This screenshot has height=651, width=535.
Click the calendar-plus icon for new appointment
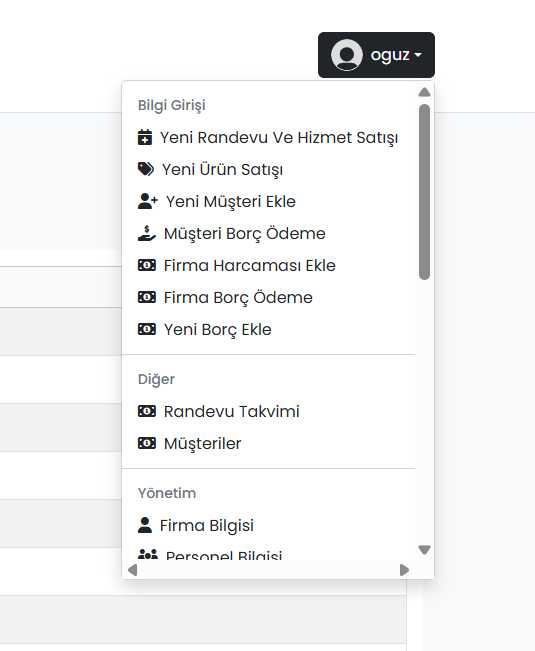coord(144,137)
